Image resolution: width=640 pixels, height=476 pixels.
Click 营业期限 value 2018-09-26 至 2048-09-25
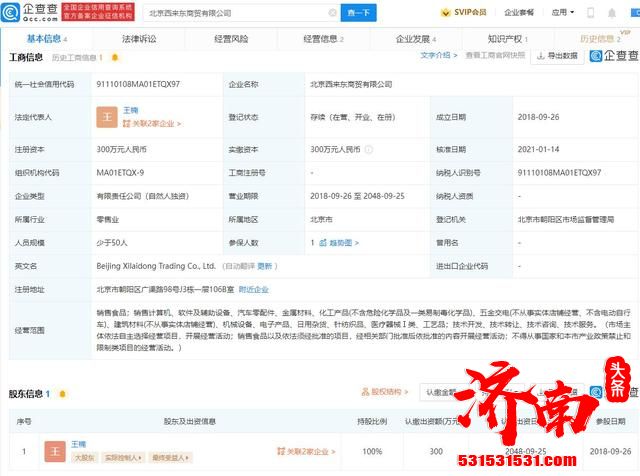pos(357,196)
